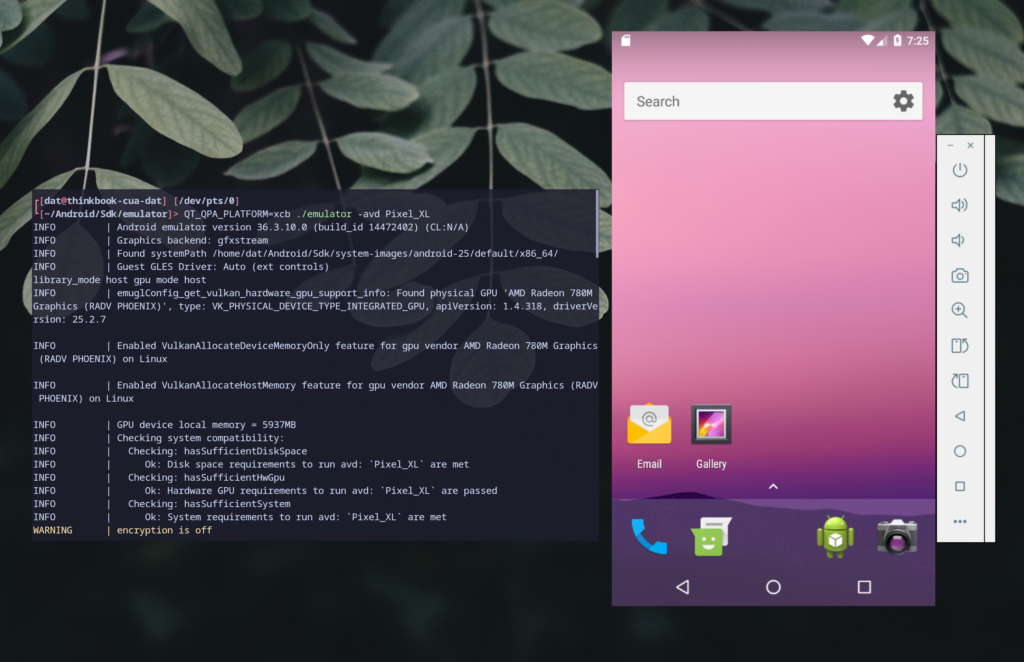Rotate device left in emulator toolbar
Screen dimensions: 1024x662
(959, 346)
